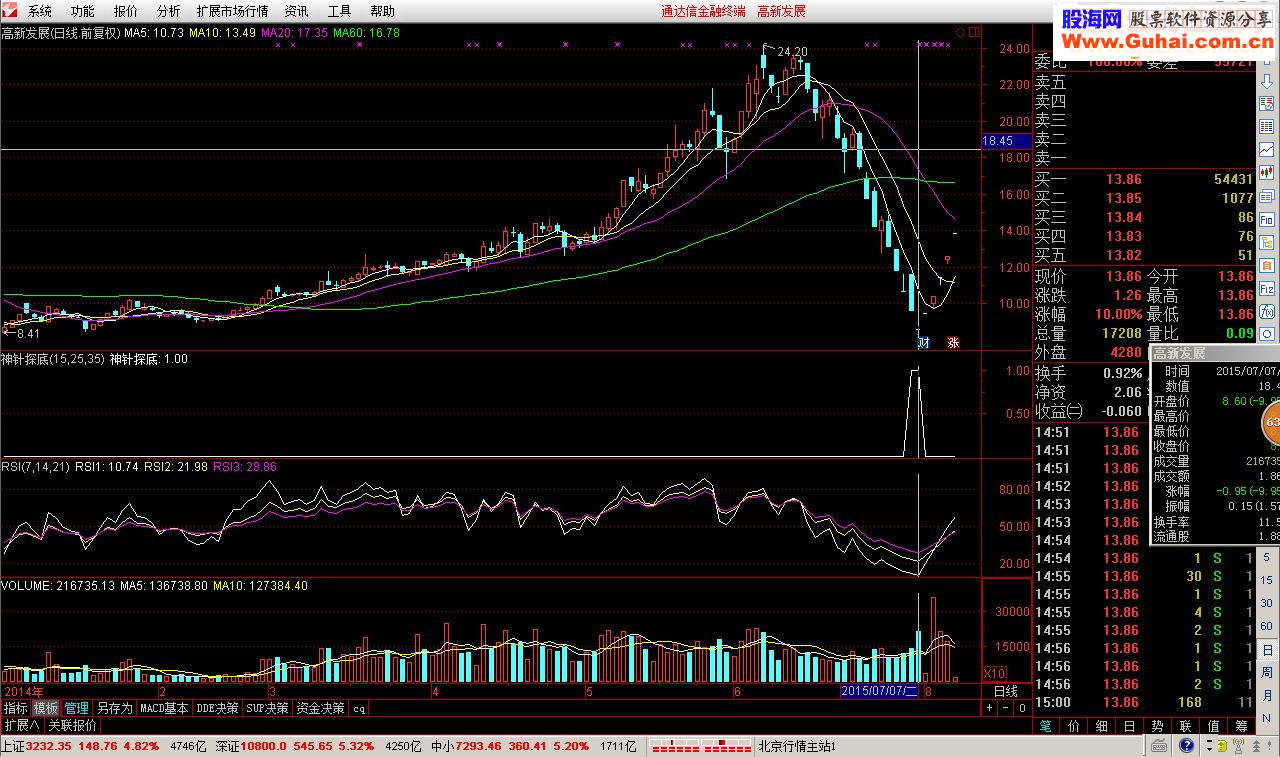
Task: Click the 2015/07/07 date marker on timeline
Action: click(880, 691)
